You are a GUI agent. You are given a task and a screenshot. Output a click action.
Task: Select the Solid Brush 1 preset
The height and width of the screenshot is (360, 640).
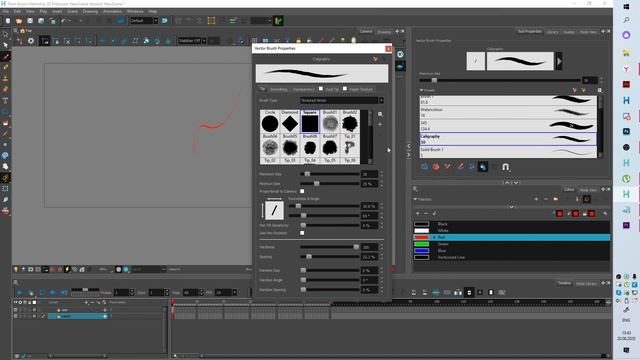tap(508, 152)
